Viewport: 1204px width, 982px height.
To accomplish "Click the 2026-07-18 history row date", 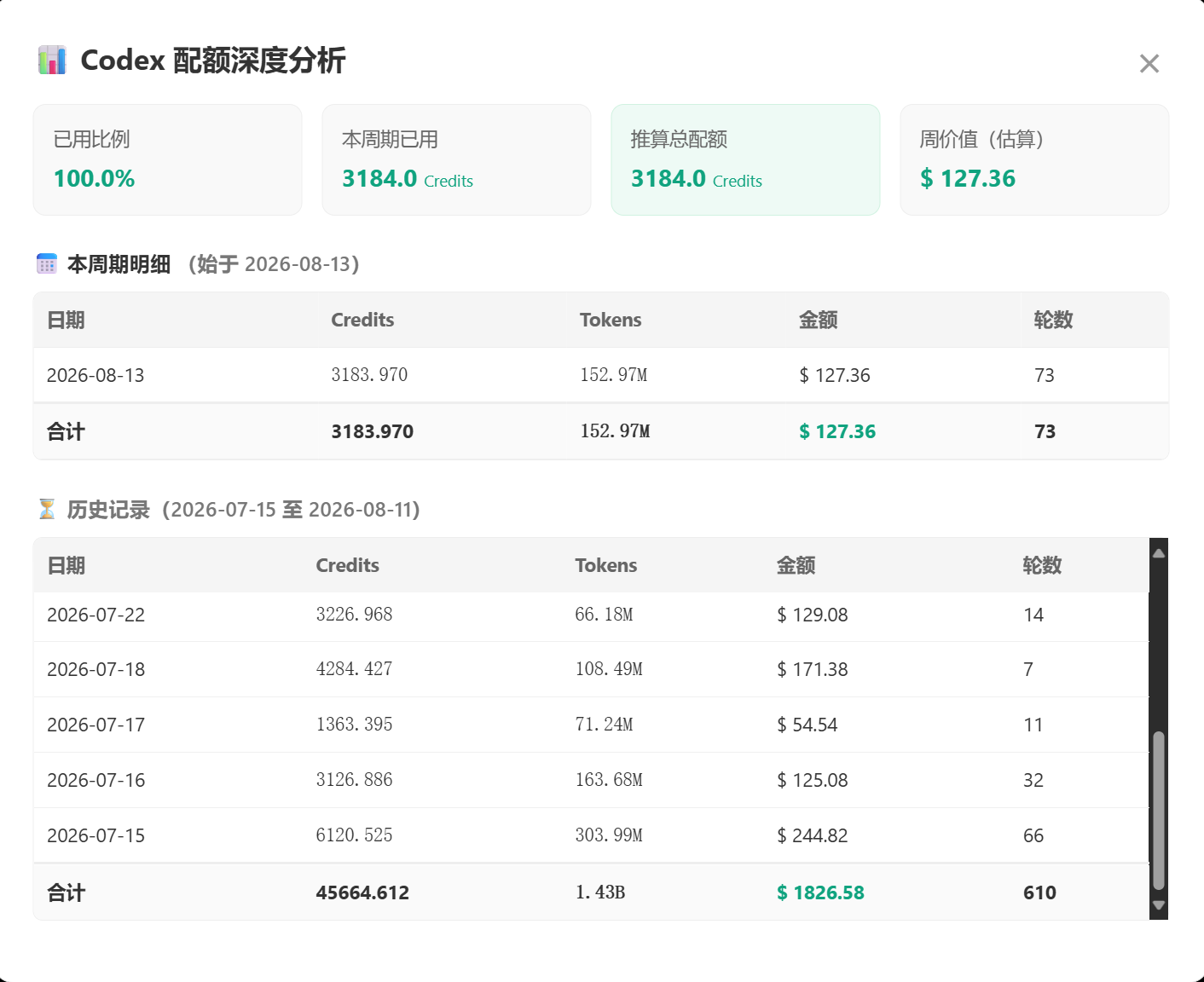I will pos(96,670).
